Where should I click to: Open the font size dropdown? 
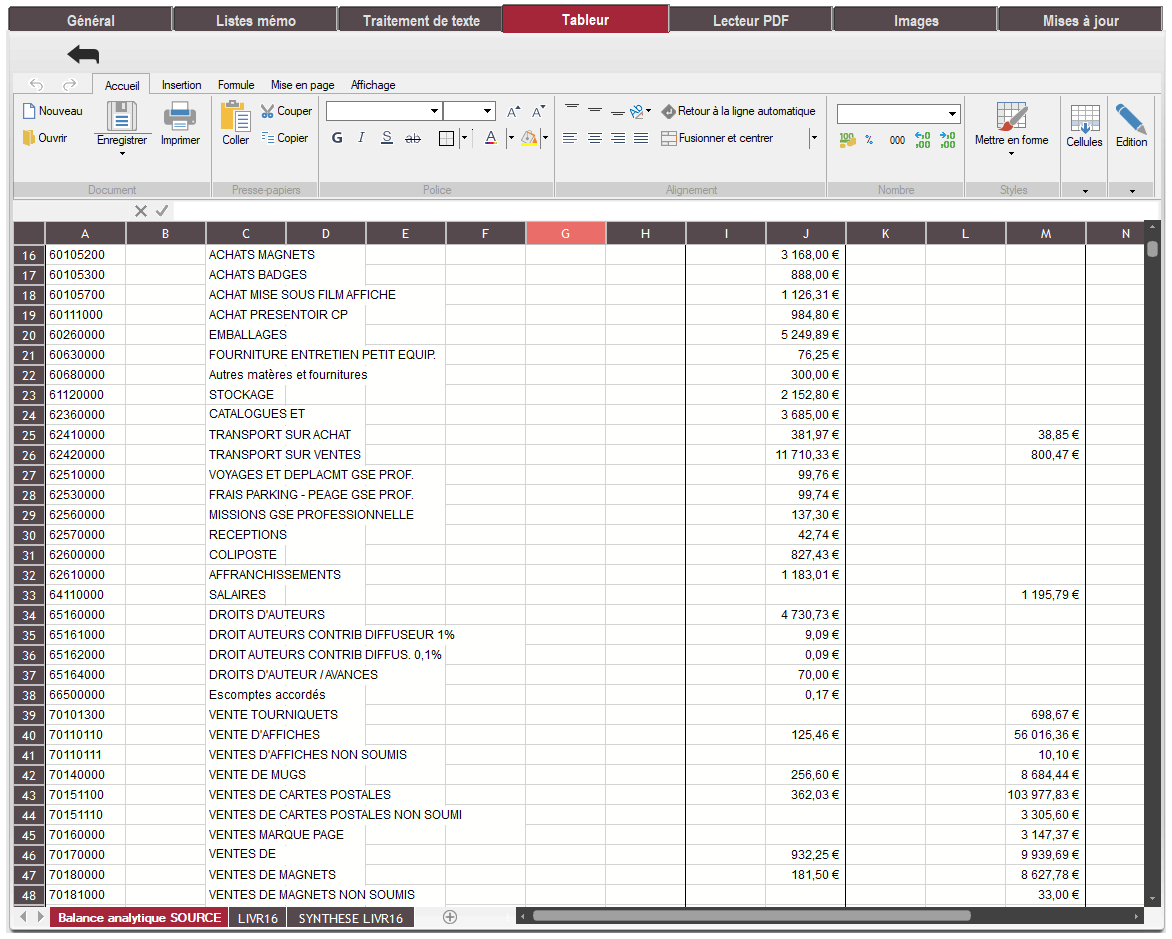coord(487,111)
